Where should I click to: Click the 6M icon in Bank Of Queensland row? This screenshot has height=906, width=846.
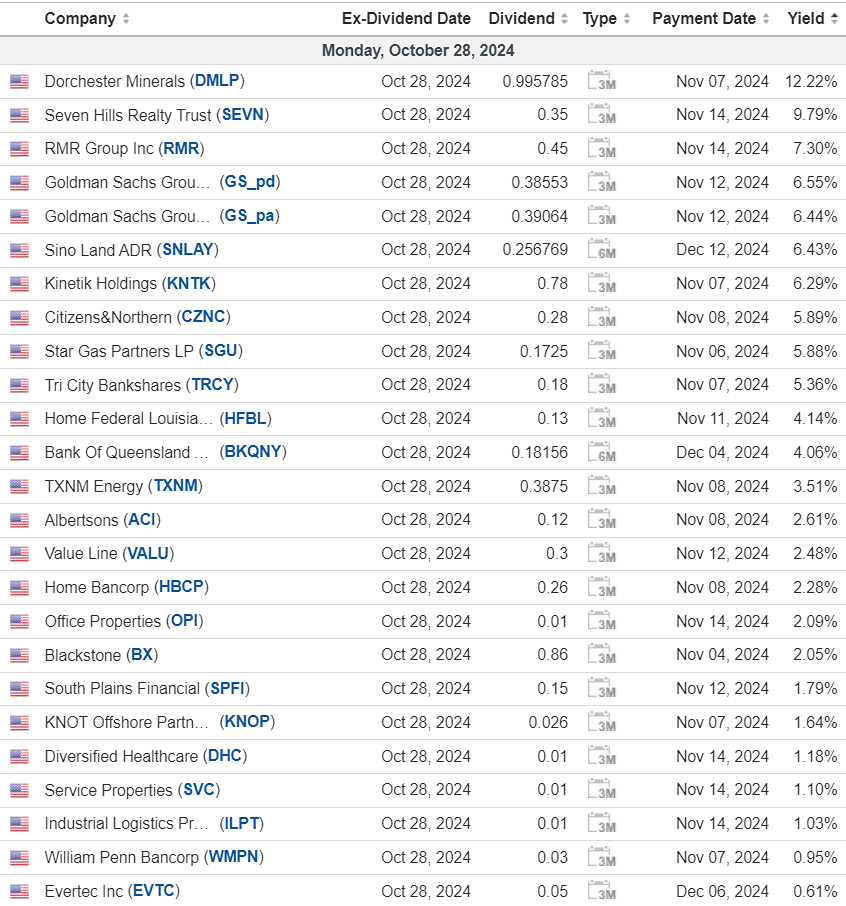[601, 453]
